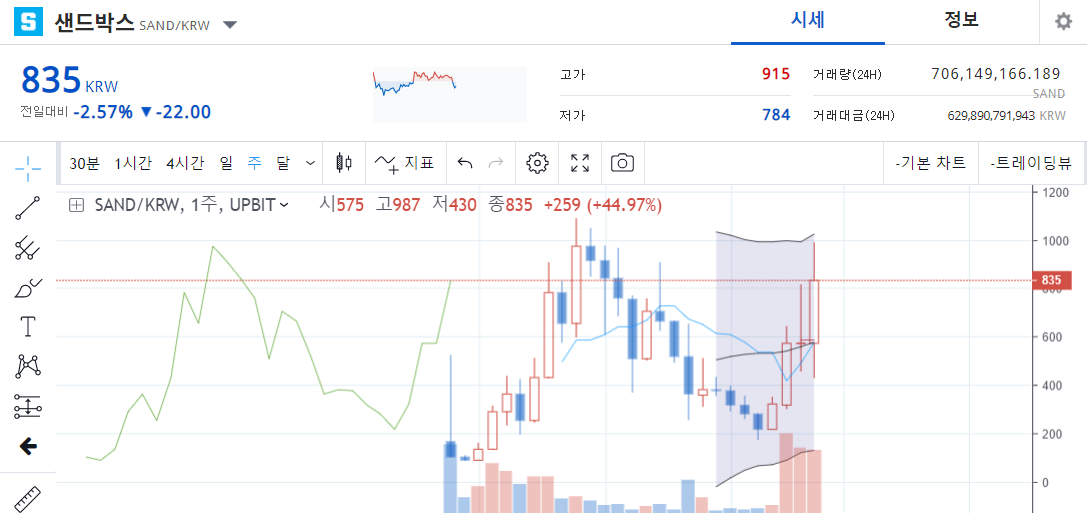This screenshot has height=513, width=1087.
Task: Switch to the 시세 tab
Action: tap(808, 19)
